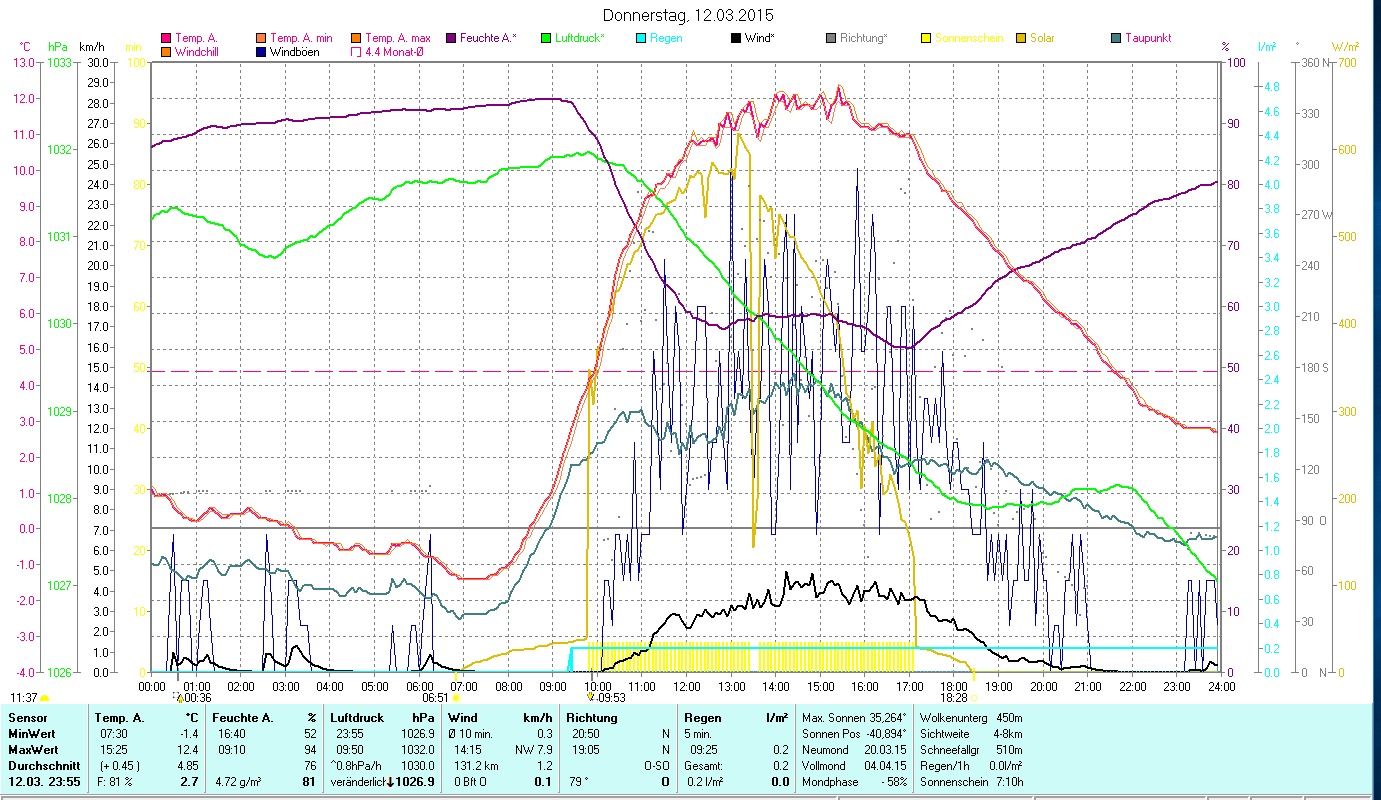Click the gray Richtung* legend square

(x=831, y=38)
